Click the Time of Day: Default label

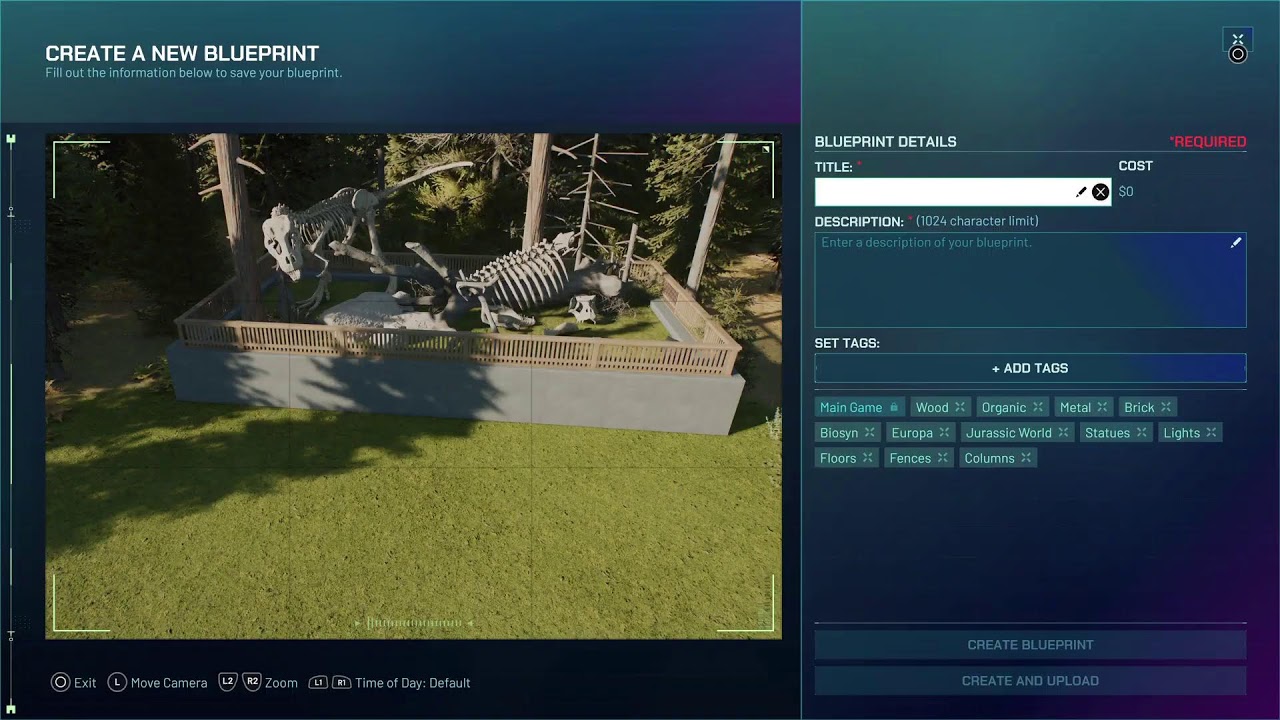[412, 683]
